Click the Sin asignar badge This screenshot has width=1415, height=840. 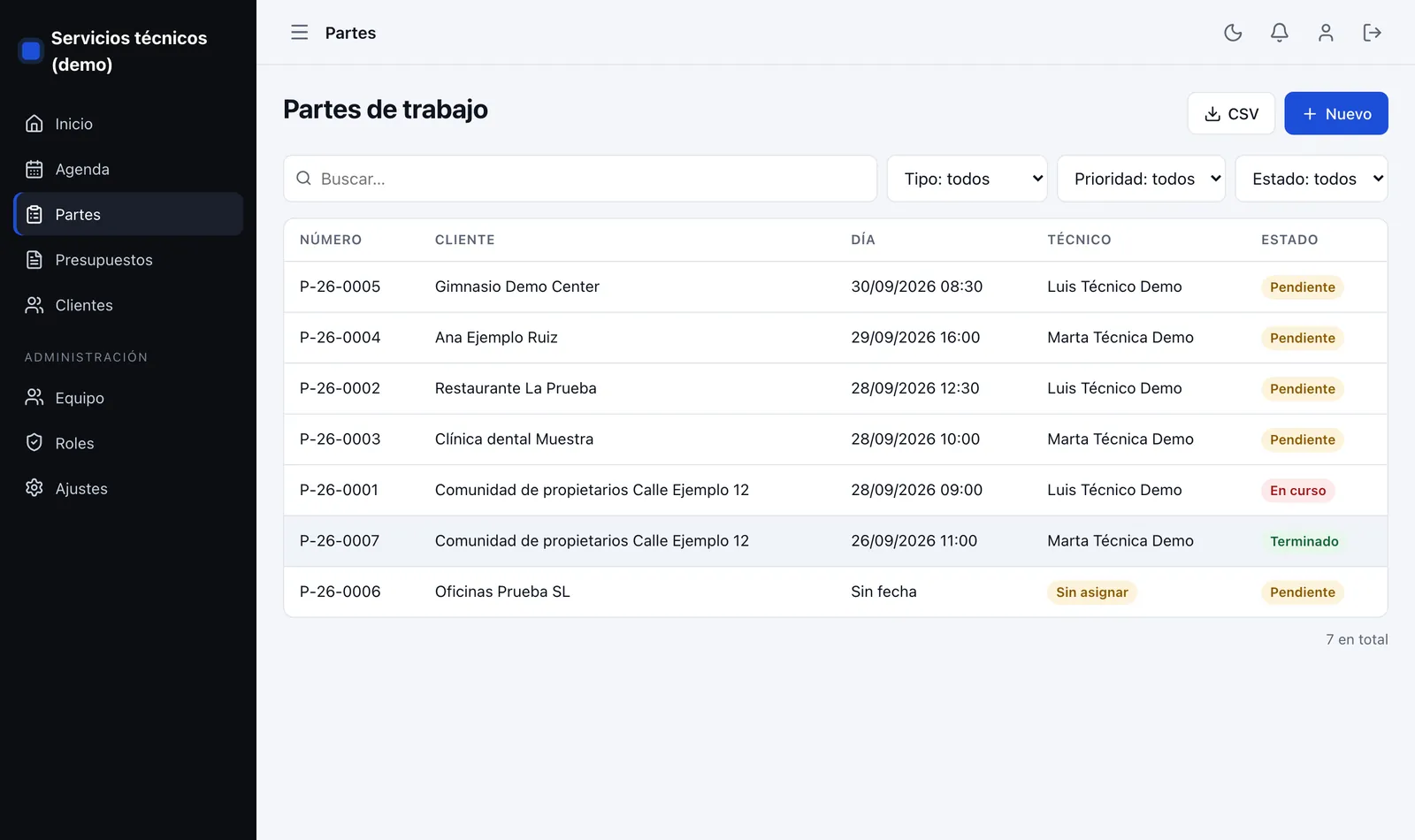[1092, 592]
